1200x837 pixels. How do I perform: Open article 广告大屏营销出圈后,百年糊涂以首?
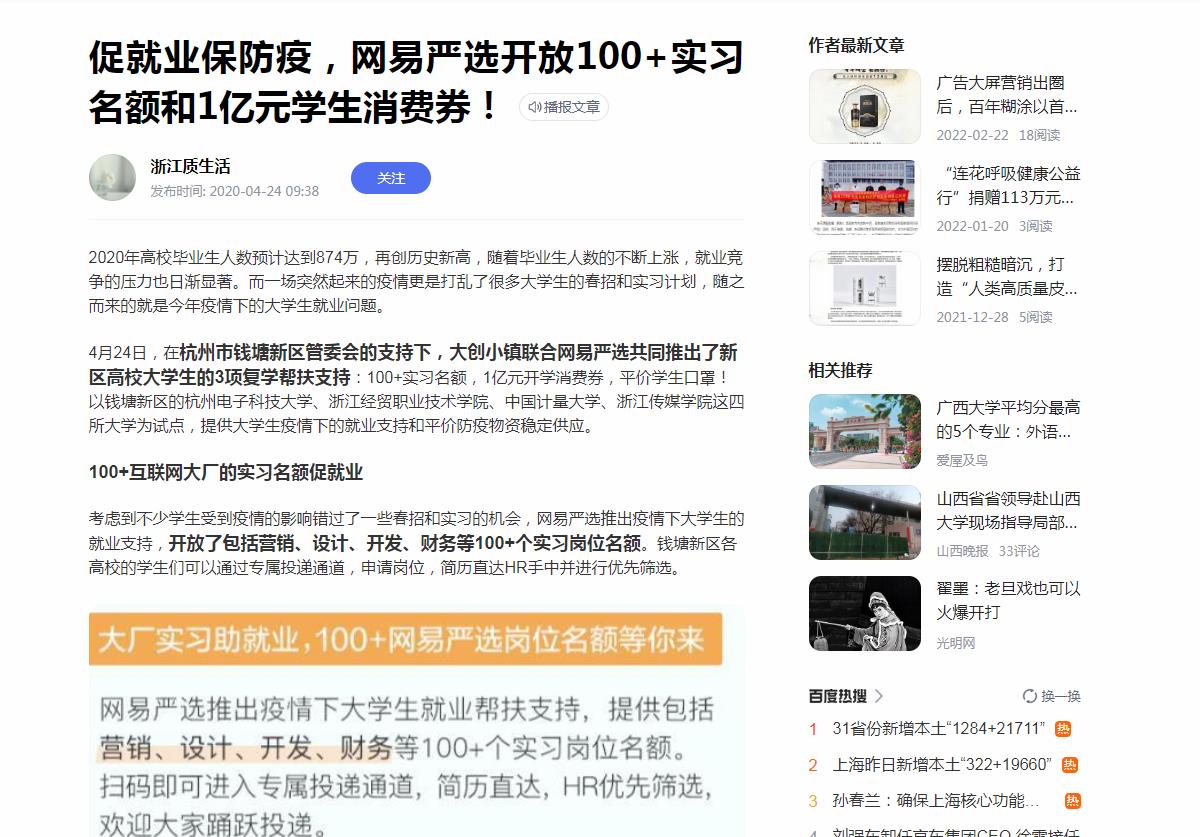point(1008,95)
